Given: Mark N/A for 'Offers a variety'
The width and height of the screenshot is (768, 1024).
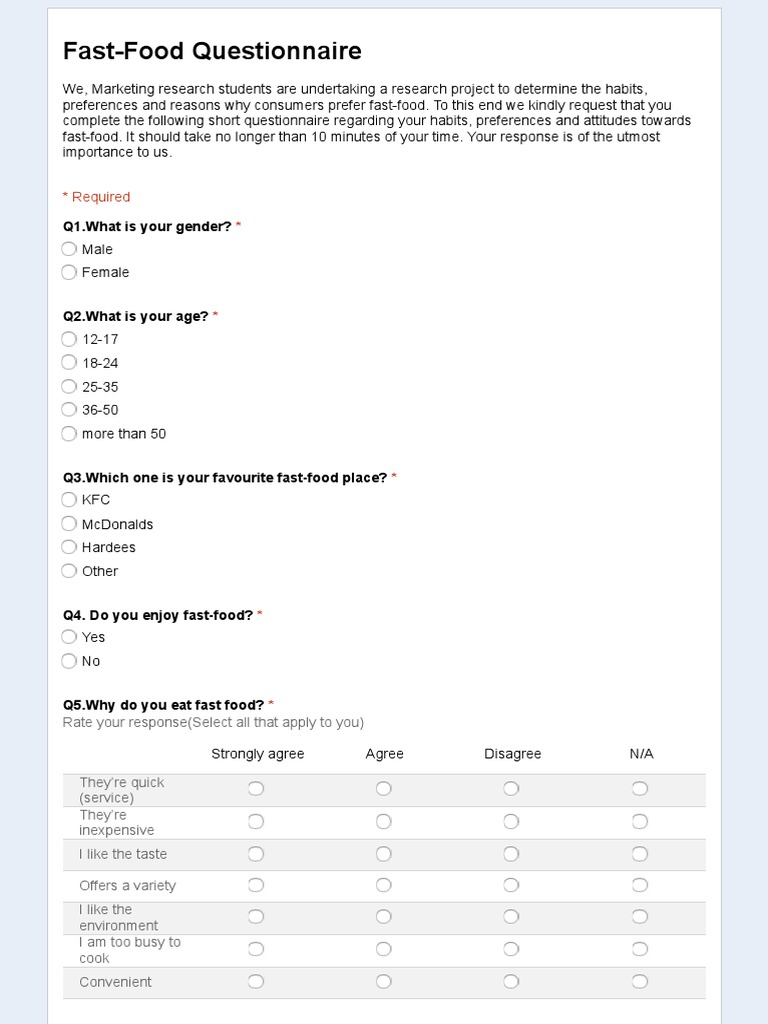Looking at the screenshot, I should coord(640,885).
